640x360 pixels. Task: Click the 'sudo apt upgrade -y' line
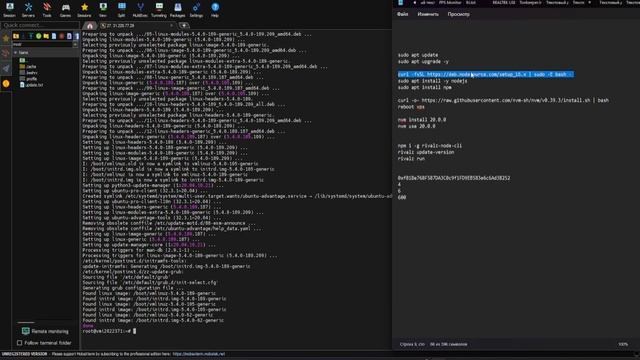[423, 61]
